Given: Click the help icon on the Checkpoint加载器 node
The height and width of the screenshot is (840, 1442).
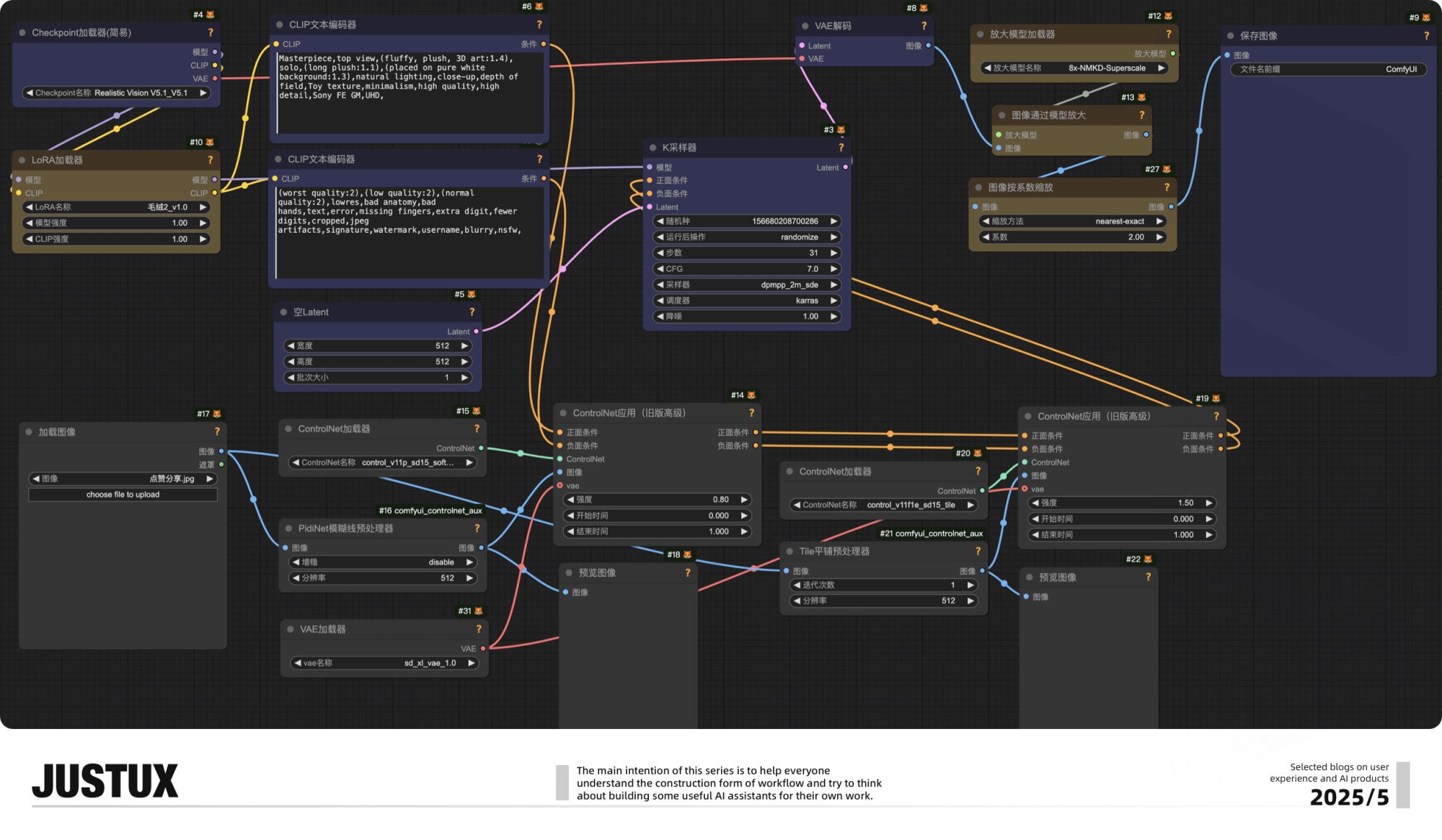Looking at the screenshot, I should click(x=211, y=32).
